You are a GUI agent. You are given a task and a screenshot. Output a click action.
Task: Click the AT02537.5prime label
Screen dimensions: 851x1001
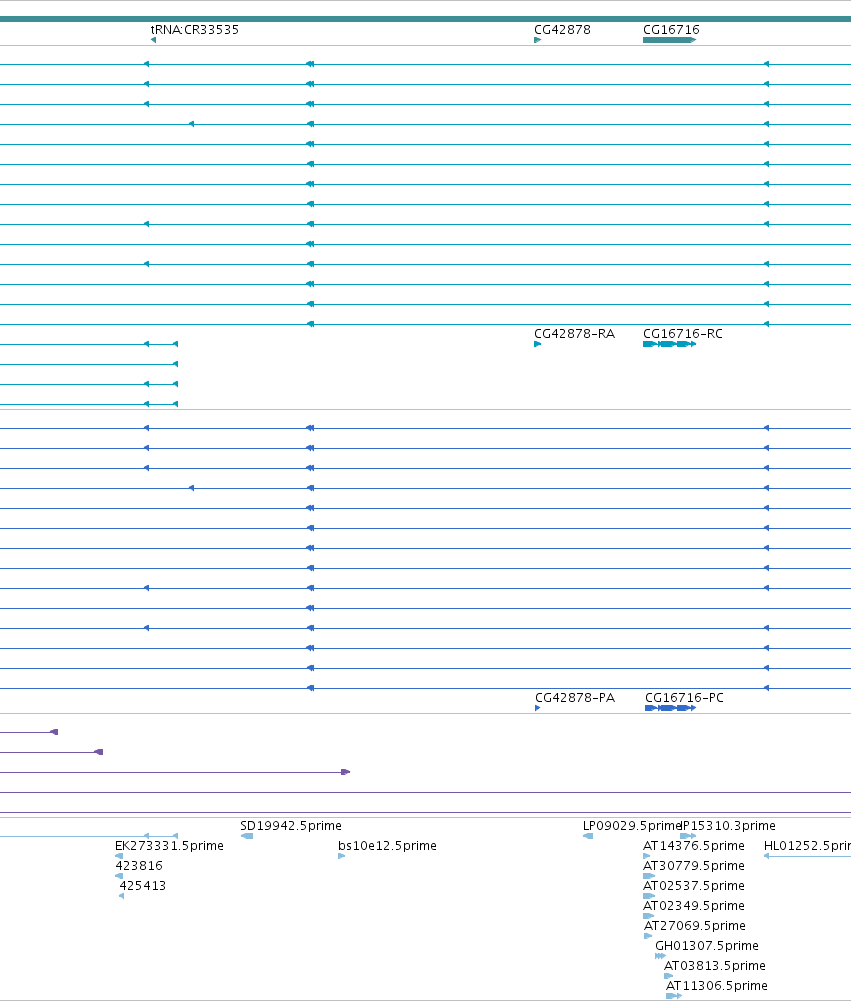click(x=693, y=885)
